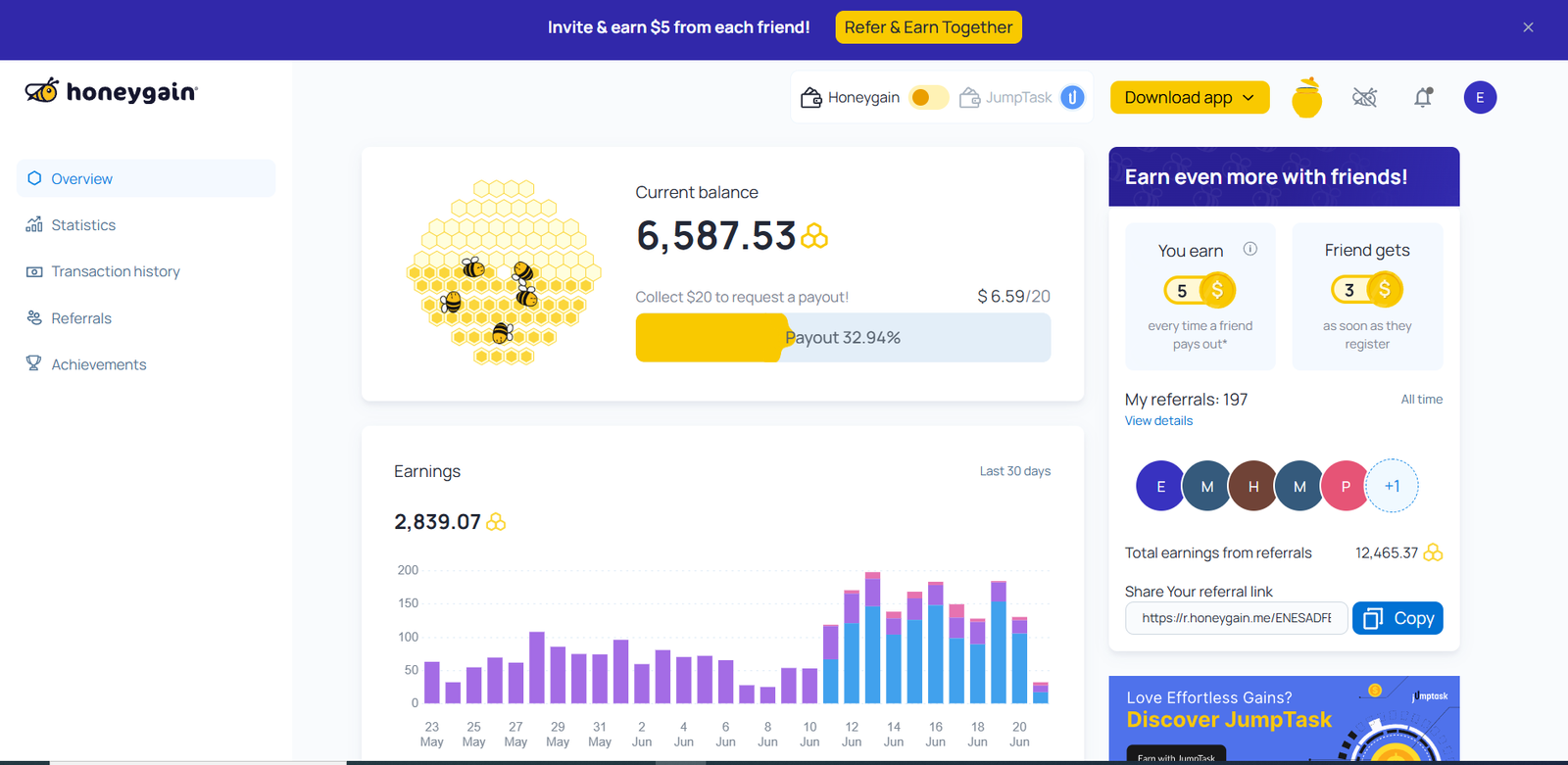Image resolution: width=1568 pixels, height=765 pixels.
Task: Click the crossed-out bee icon
Action: click(x=1364, y=97)
